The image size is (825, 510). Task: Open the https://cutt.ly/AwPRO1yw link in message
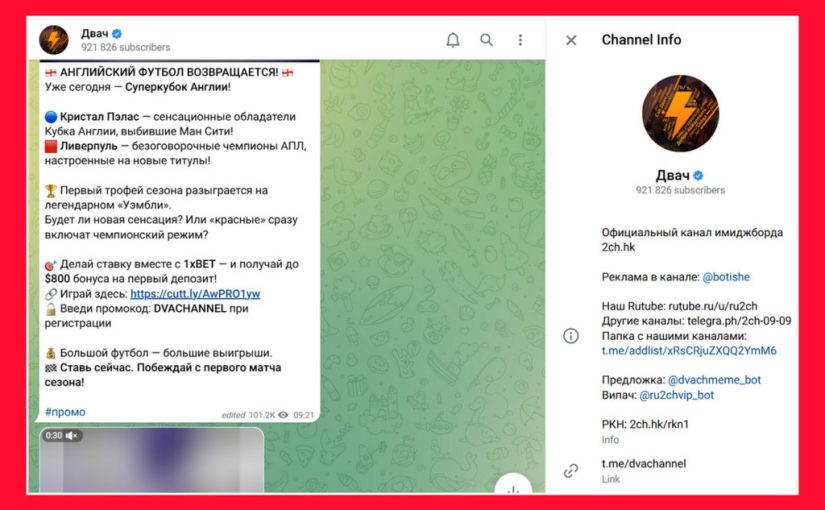click(x=195, y=294)
